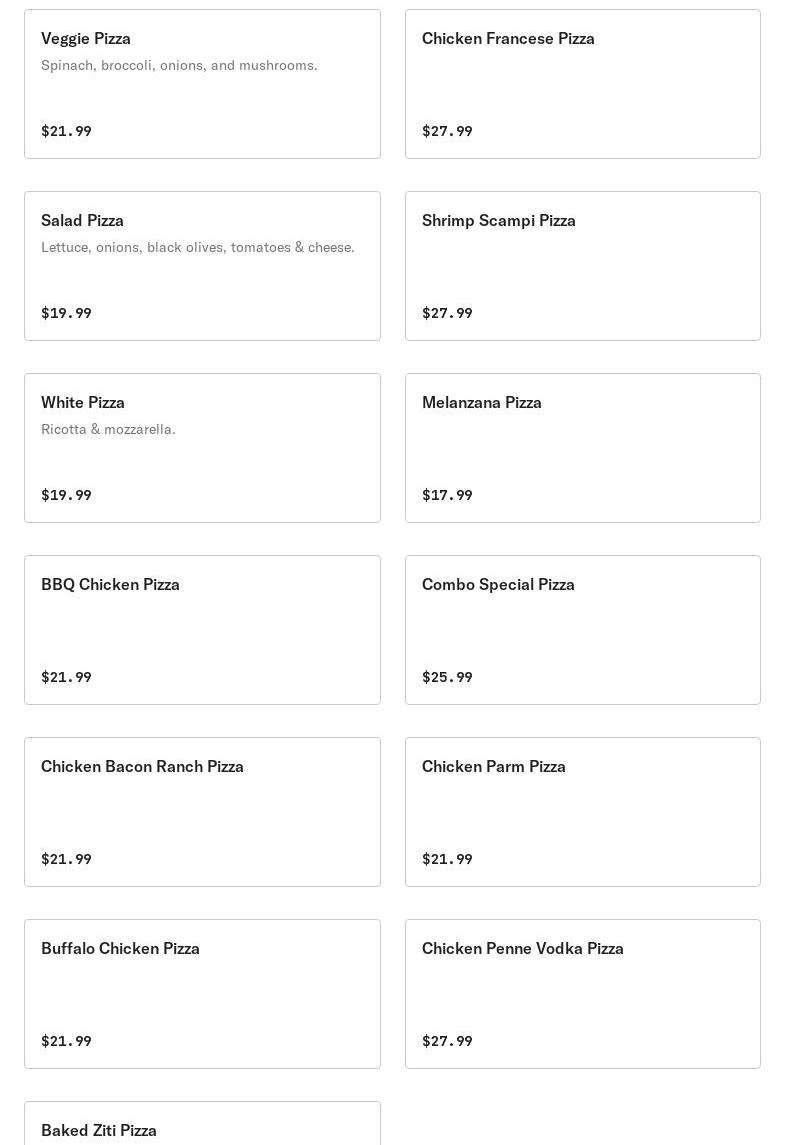Image resolution: width=785 pixels, height=1145 pixels.
Task: Click the $25.99 Combo Special price
Action: click(x=447, y=677)
